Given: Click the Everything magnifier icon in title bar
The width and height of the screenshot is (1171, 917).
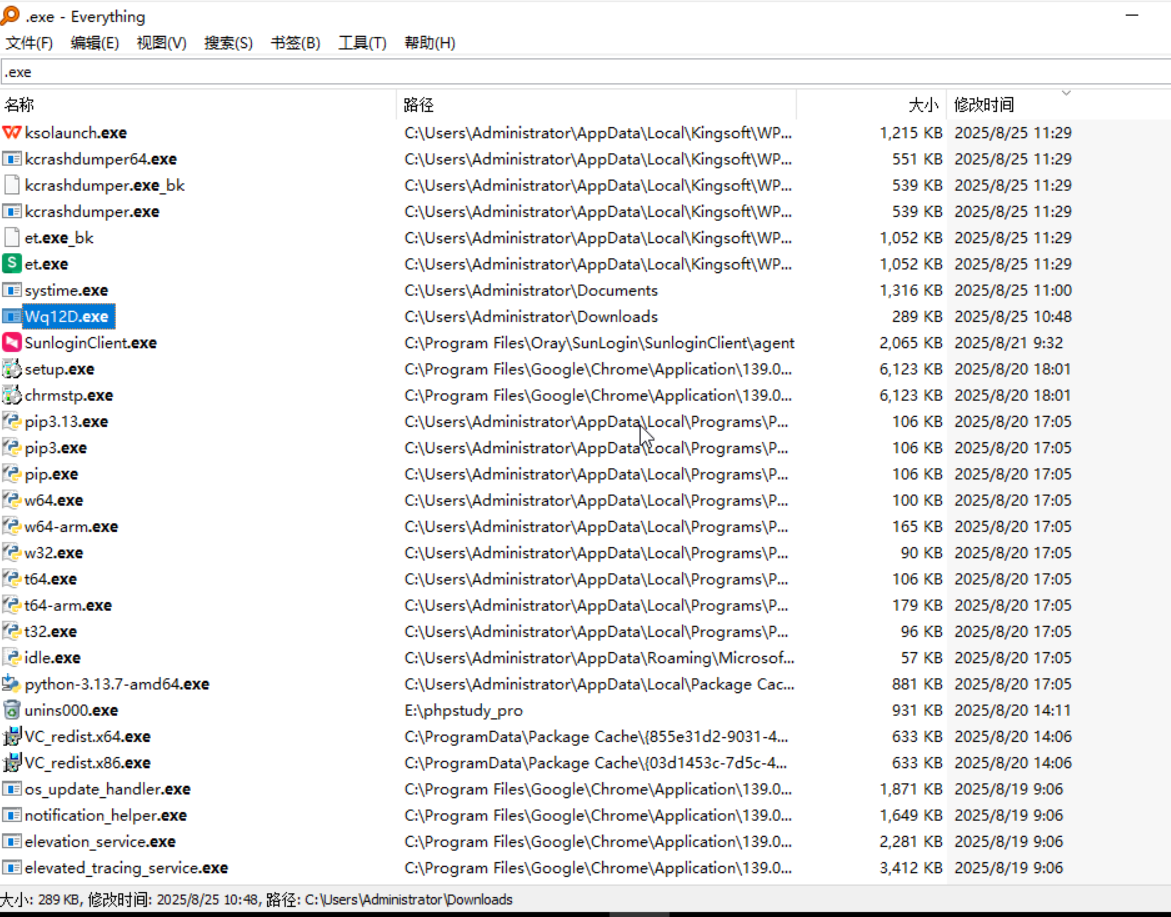Looking at the screenshot, I should click(12, 16).
